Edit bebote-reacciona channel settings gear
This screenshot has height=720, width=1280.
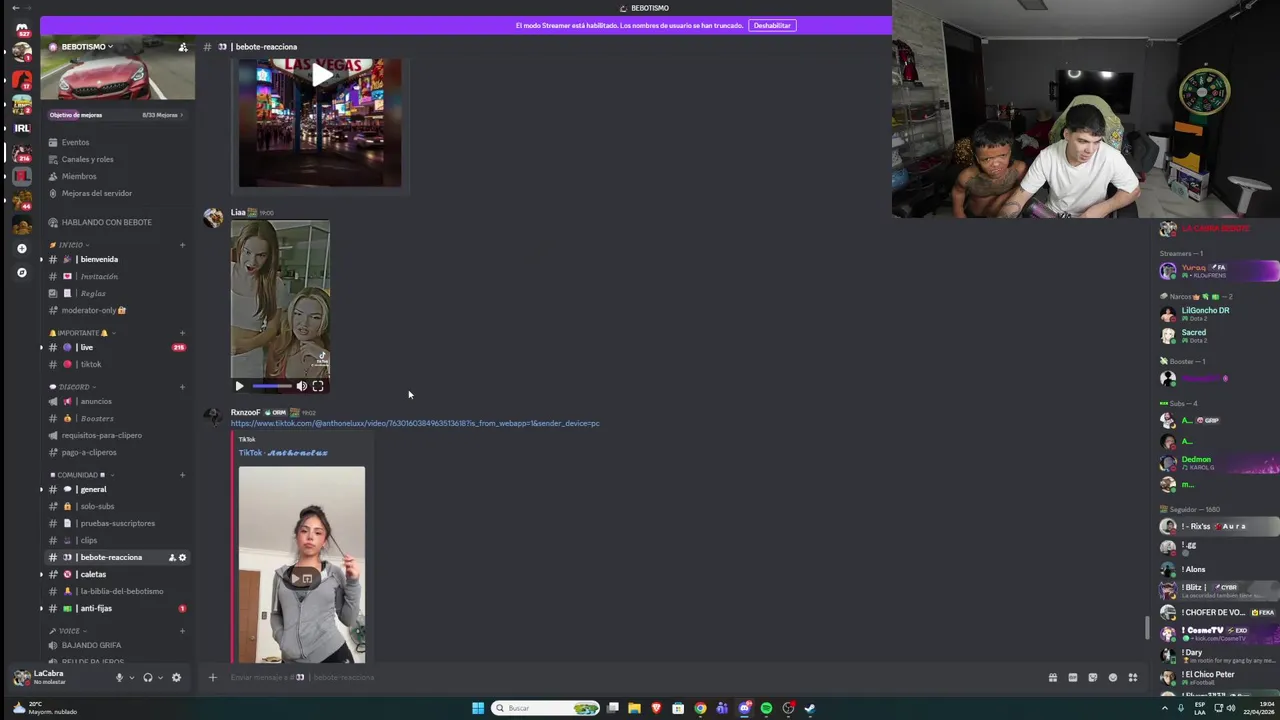182,557
